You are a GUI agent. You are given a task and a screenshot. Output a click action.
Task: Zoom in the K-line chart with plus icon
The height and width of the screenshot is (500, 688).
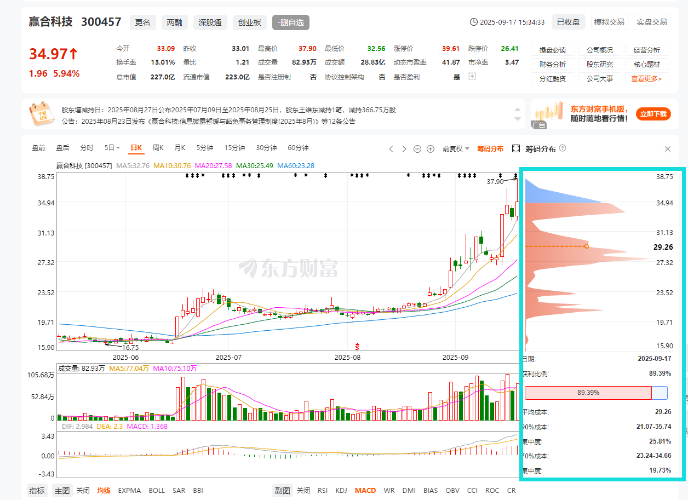point(430,149)
